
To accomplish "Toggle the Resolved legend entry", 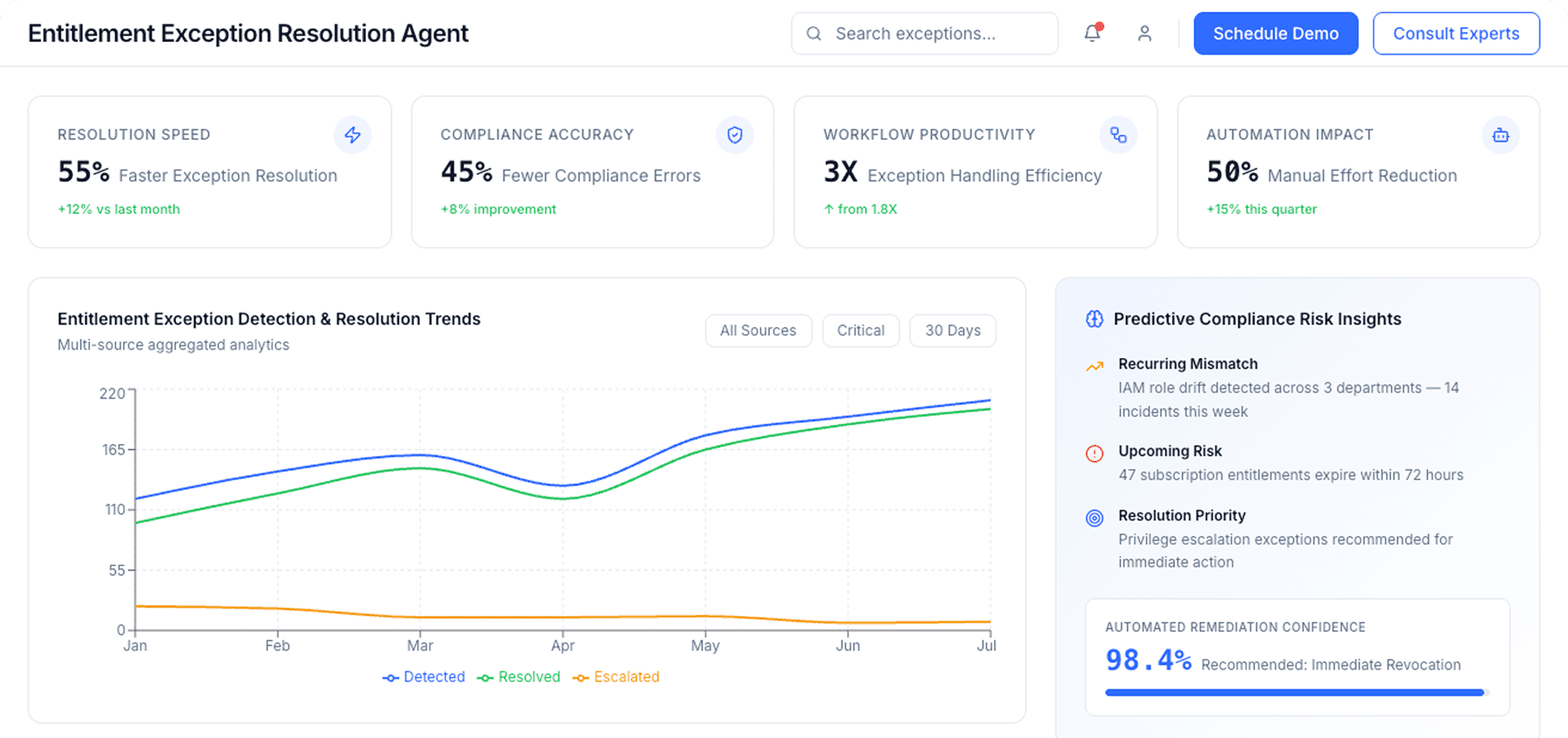I will (518, 677).
